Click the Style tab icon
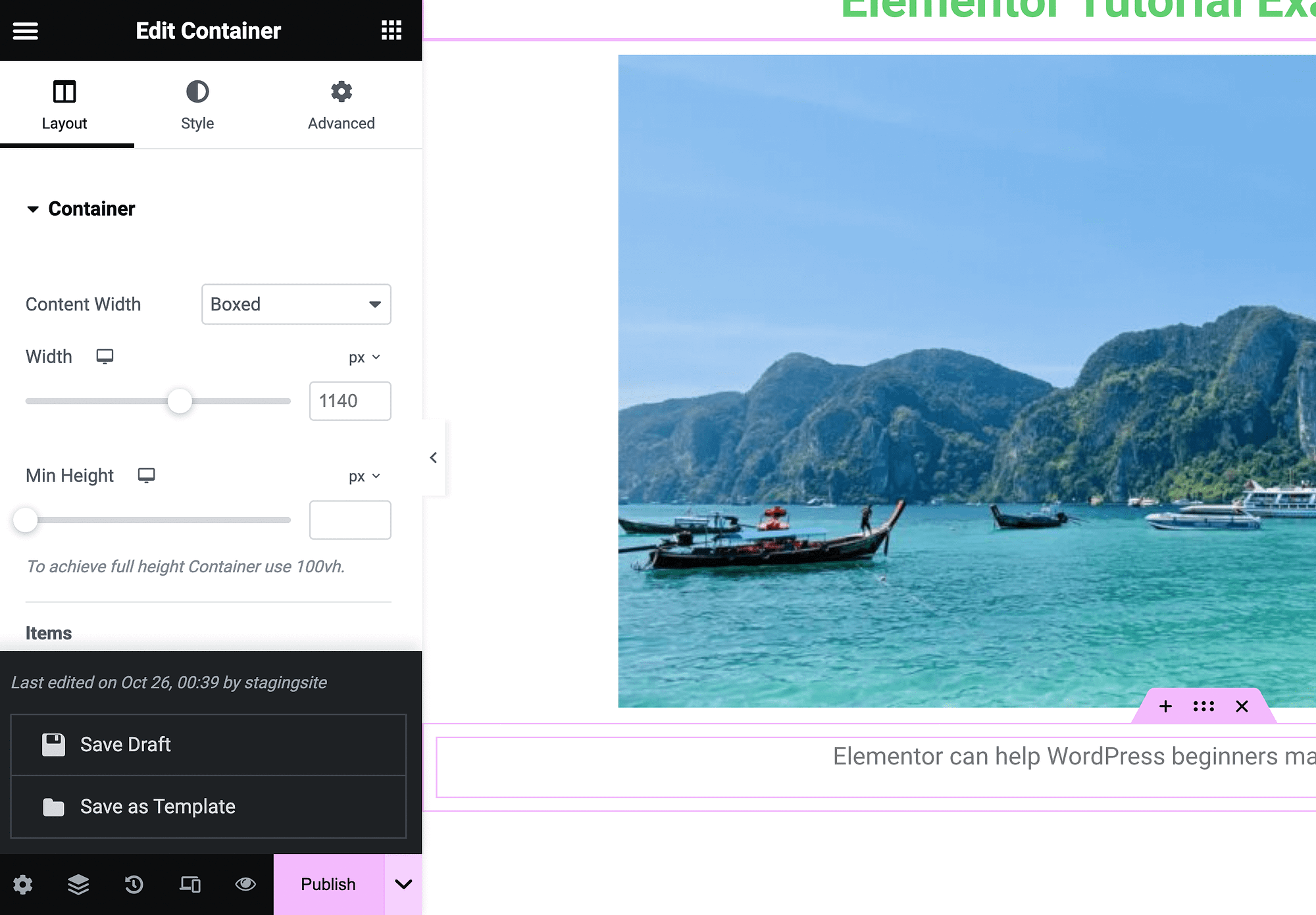 197,91
